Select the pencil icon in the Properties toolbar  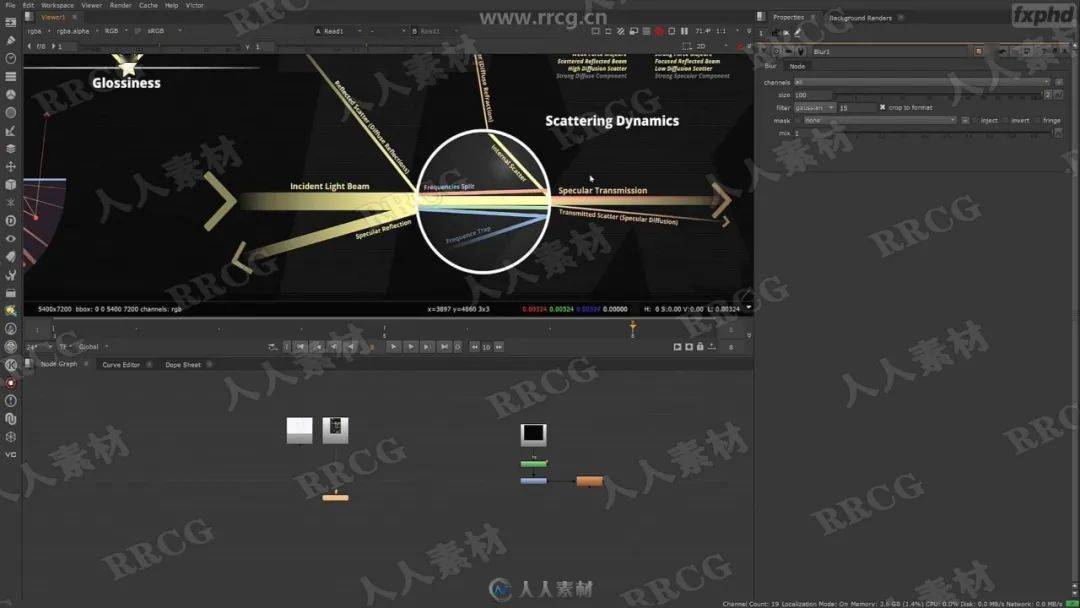(798, 32)
